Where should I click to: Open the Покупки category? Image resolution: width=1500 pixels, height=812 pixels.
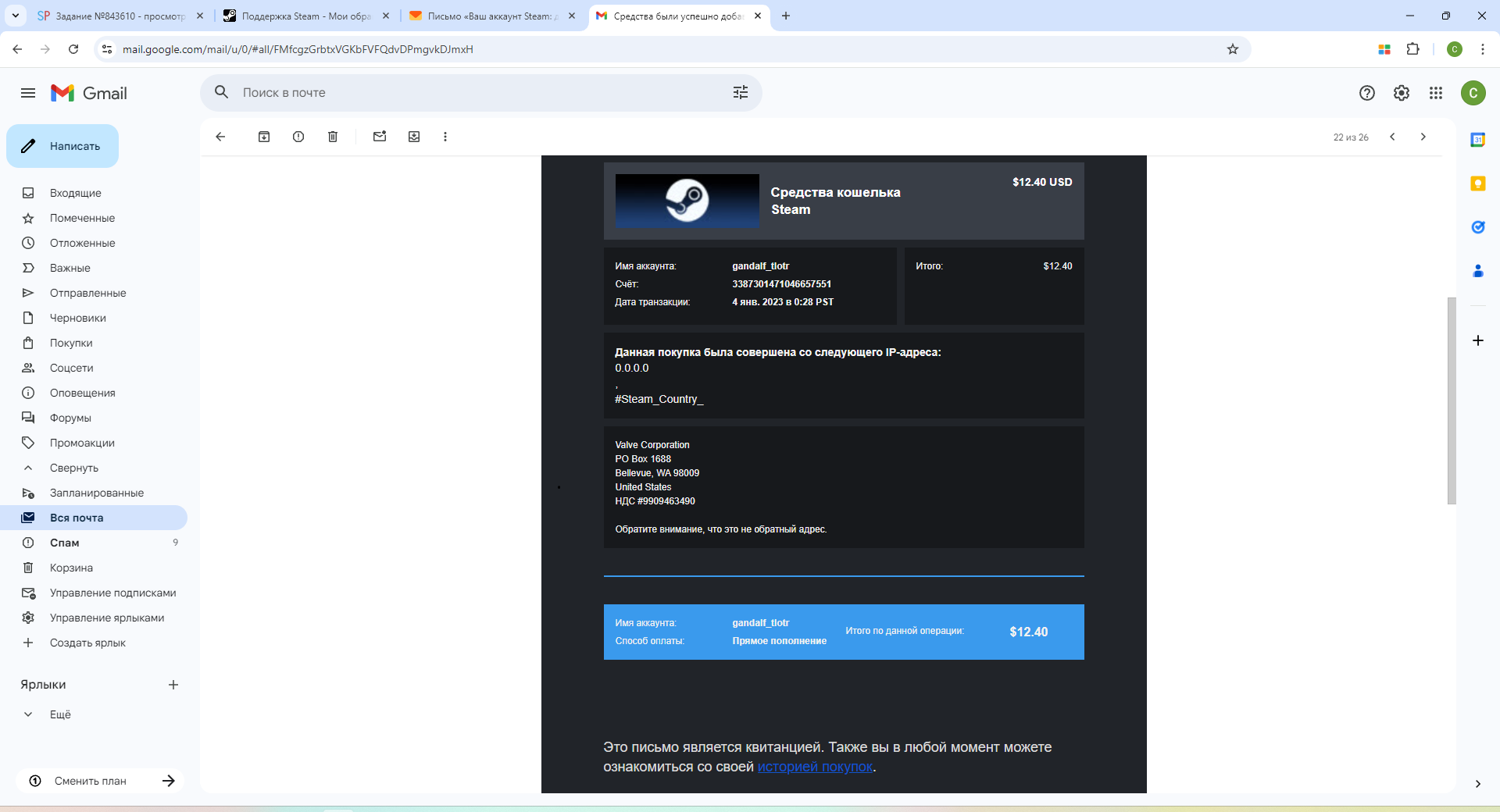[94, 343]
